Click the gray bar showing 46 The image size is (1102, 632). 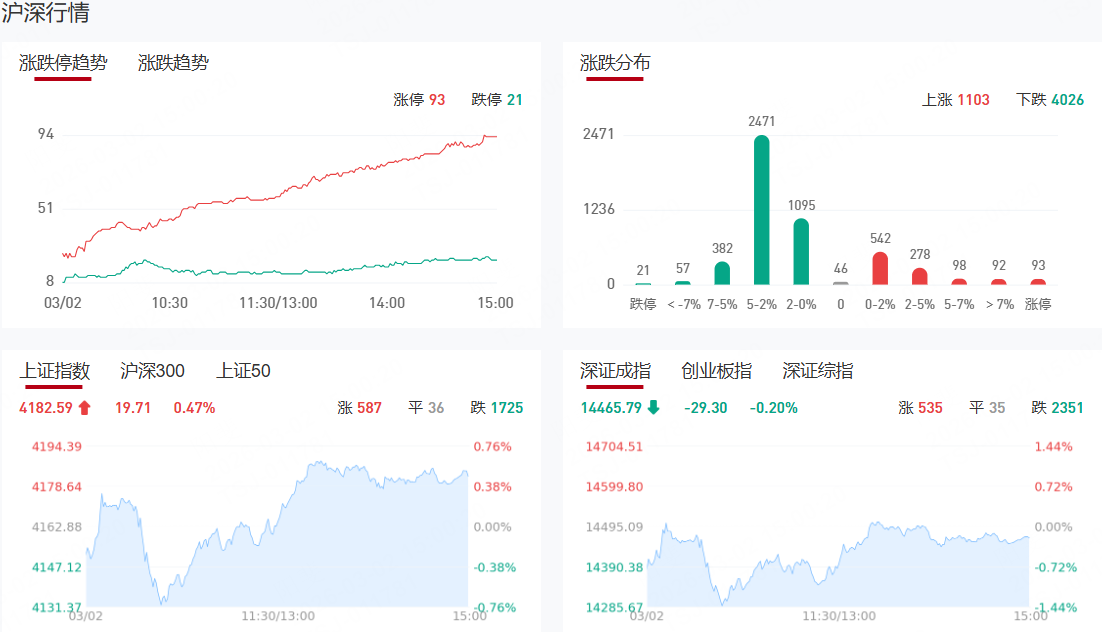click(840, 283)
